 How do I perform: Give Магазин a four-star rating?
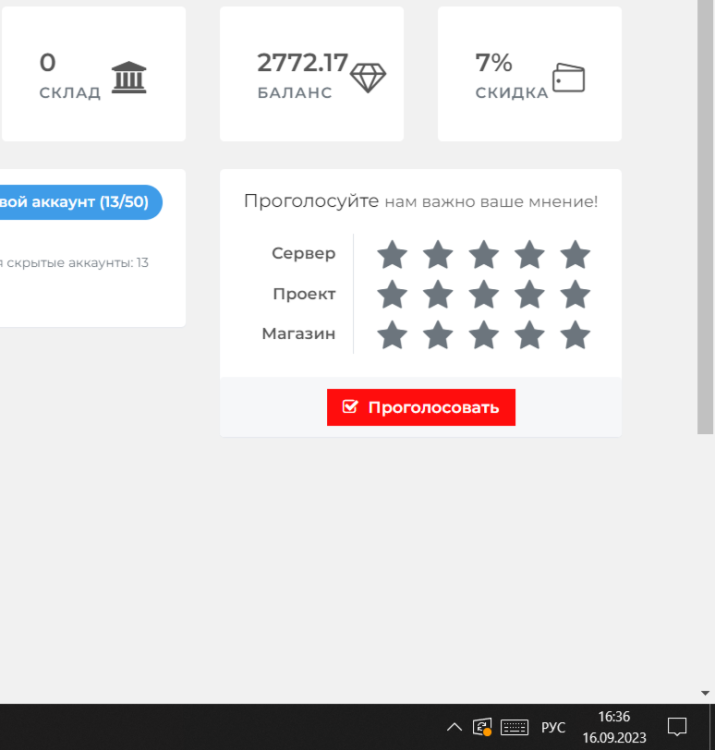coord(529,335)
